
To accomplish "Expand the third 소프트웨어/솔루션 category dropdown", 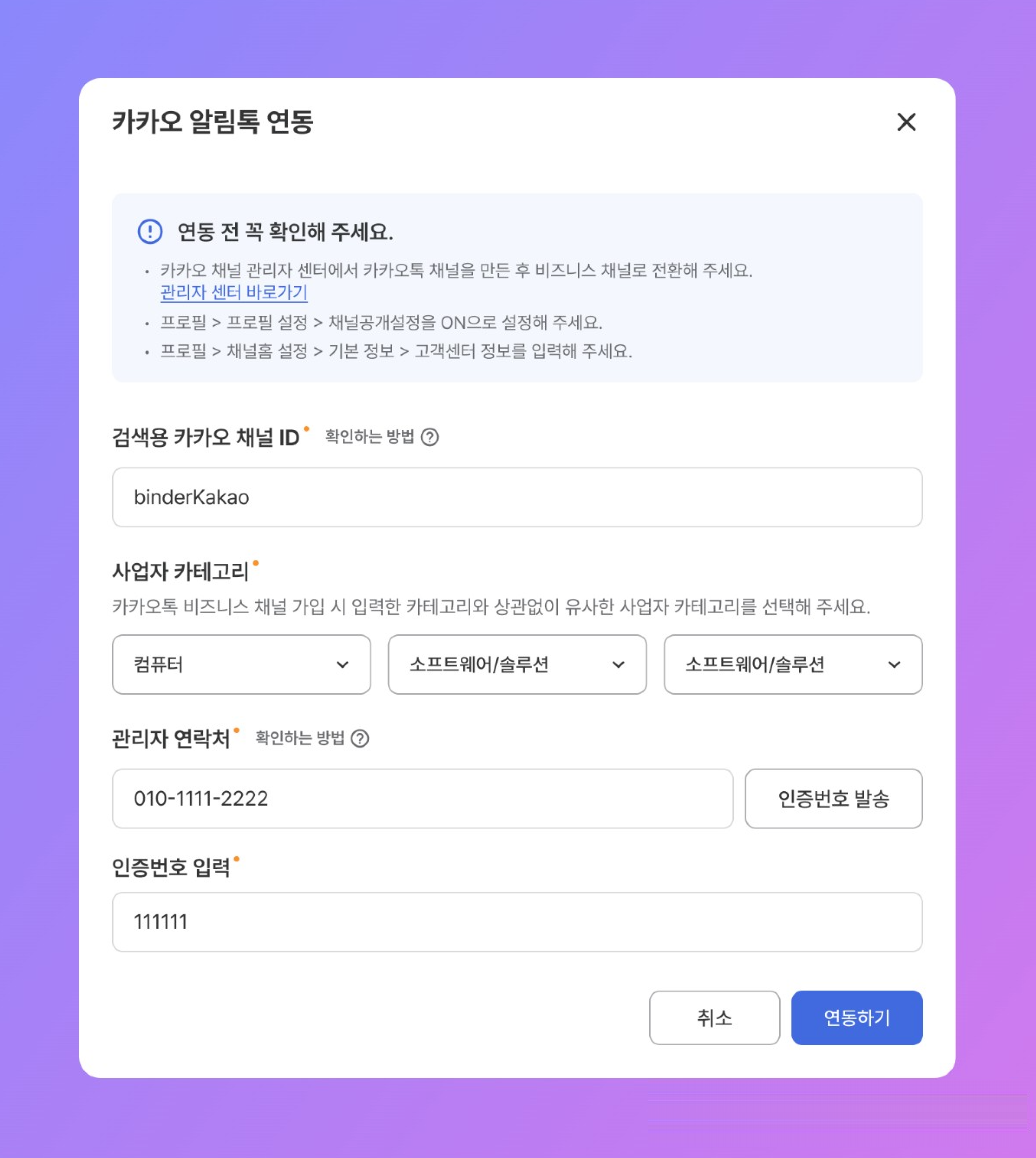I will tap(792, 664).
